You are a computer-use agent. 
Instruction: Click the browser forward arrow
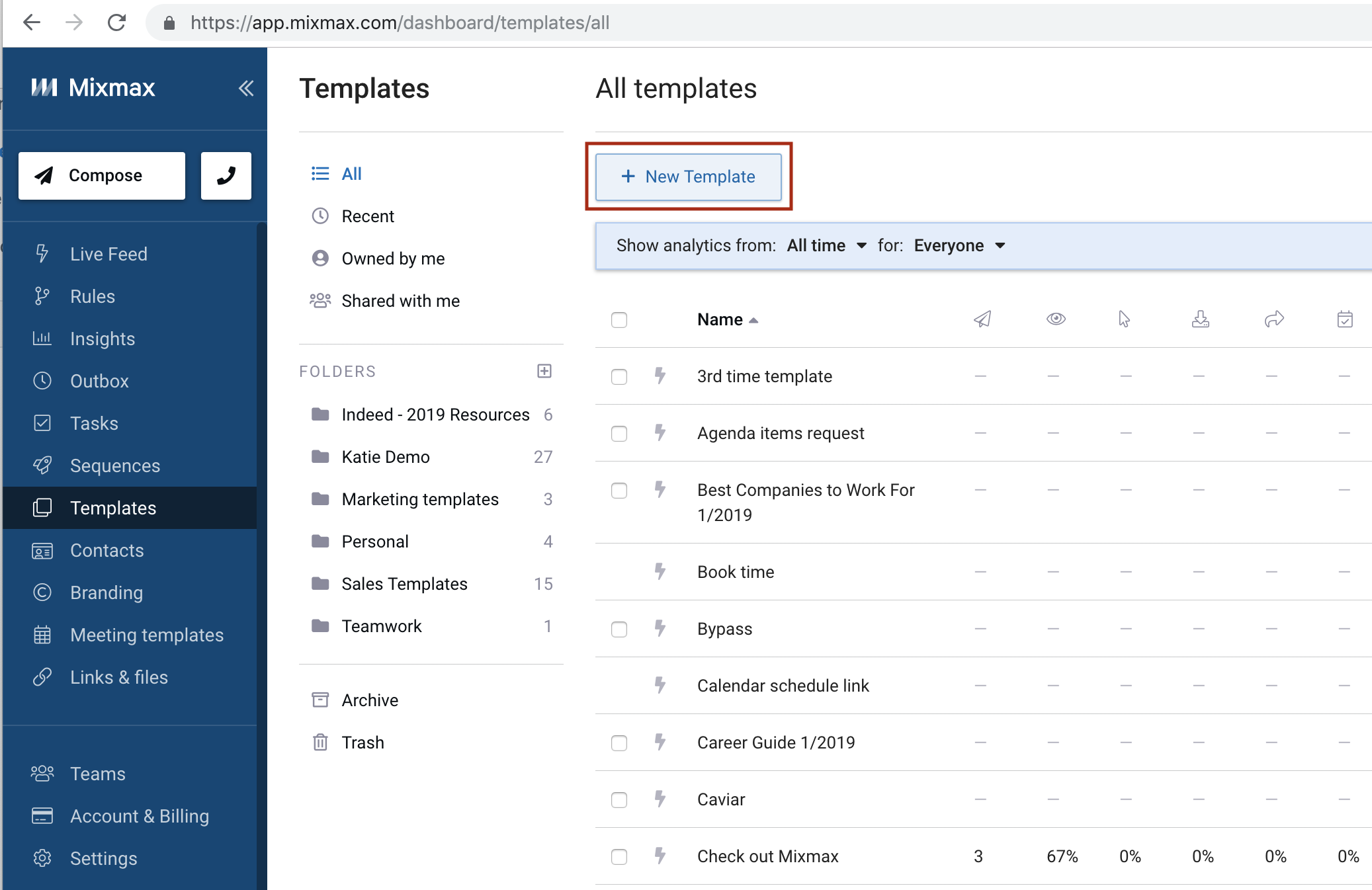[74, 22]
